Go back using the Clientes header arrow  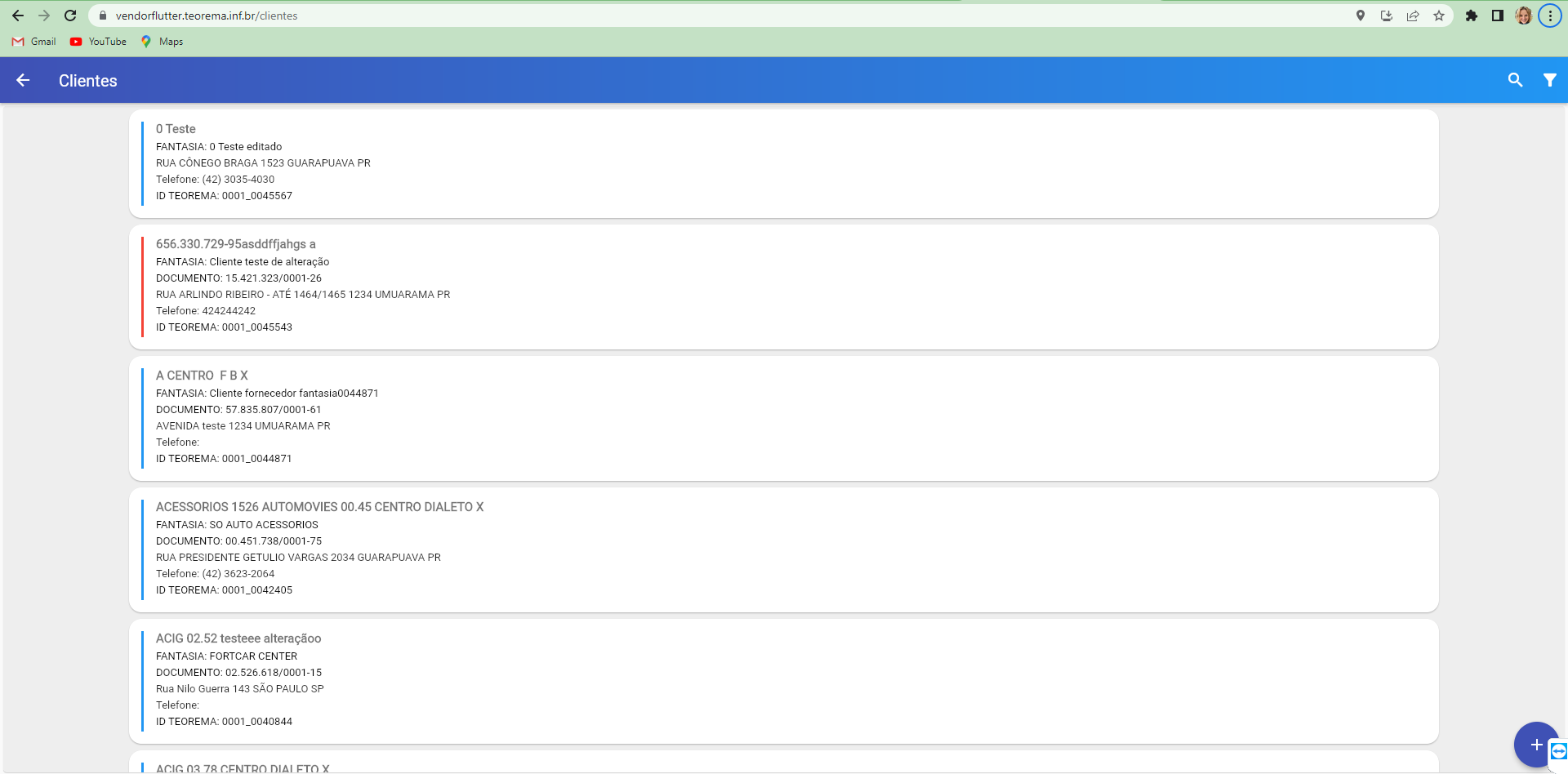(x=23, y=80)
